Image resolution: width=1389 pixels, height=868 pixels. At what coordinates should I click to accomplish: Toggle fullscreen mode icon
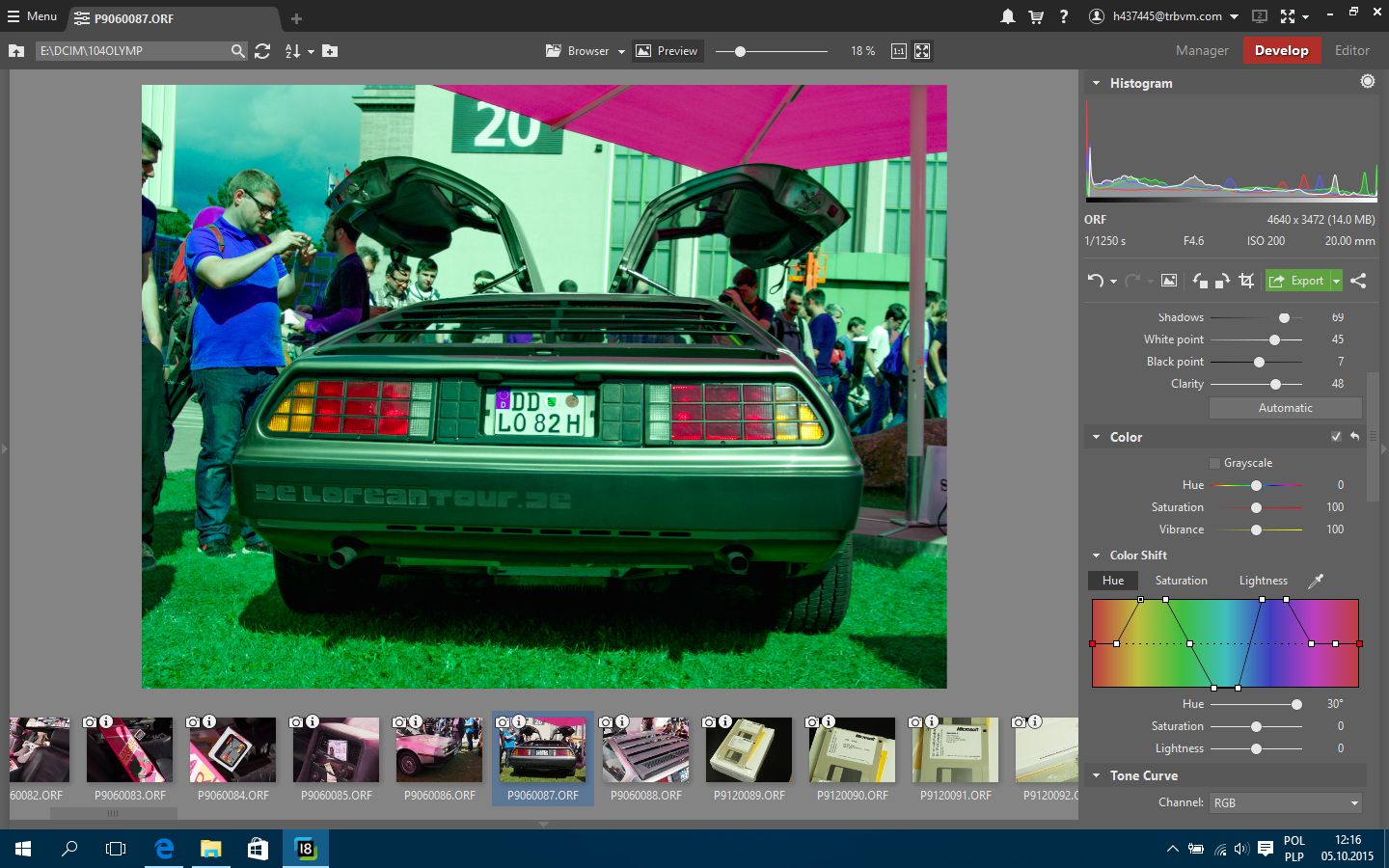(x=1288, y=16)
